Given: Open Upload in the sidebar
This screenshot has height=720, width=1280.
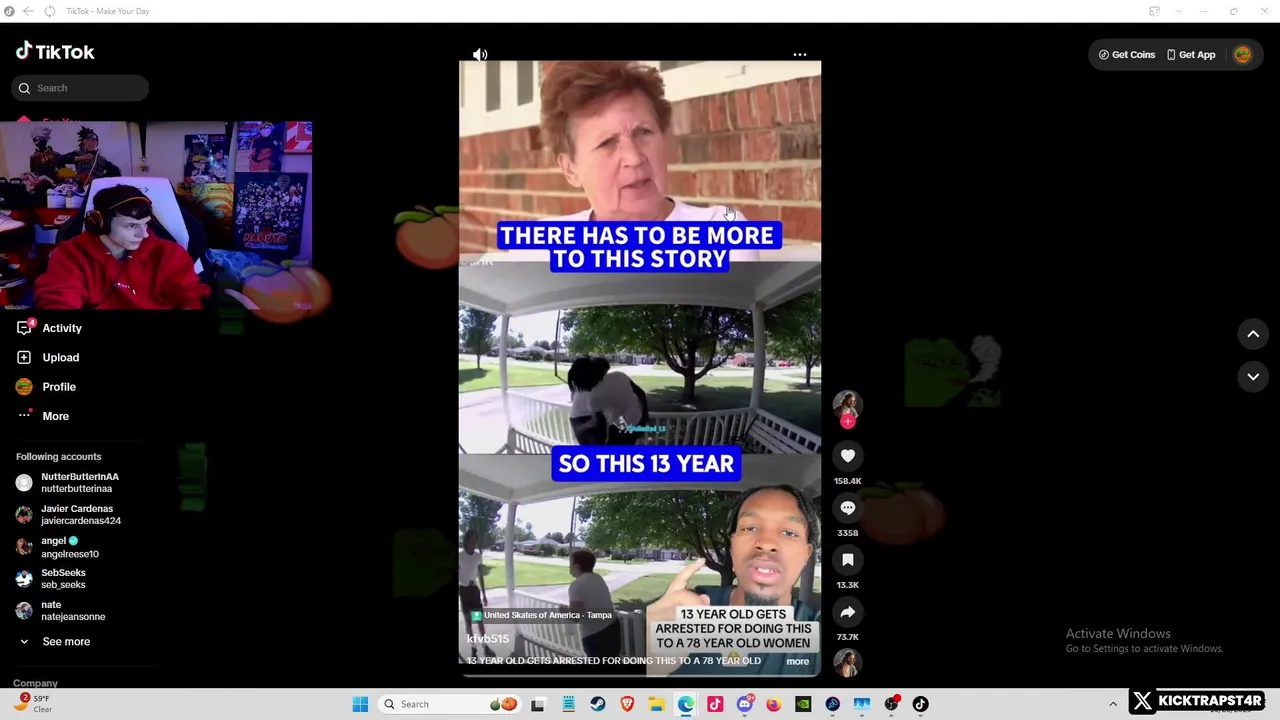Looking at the screenshot, I should 48,357.
